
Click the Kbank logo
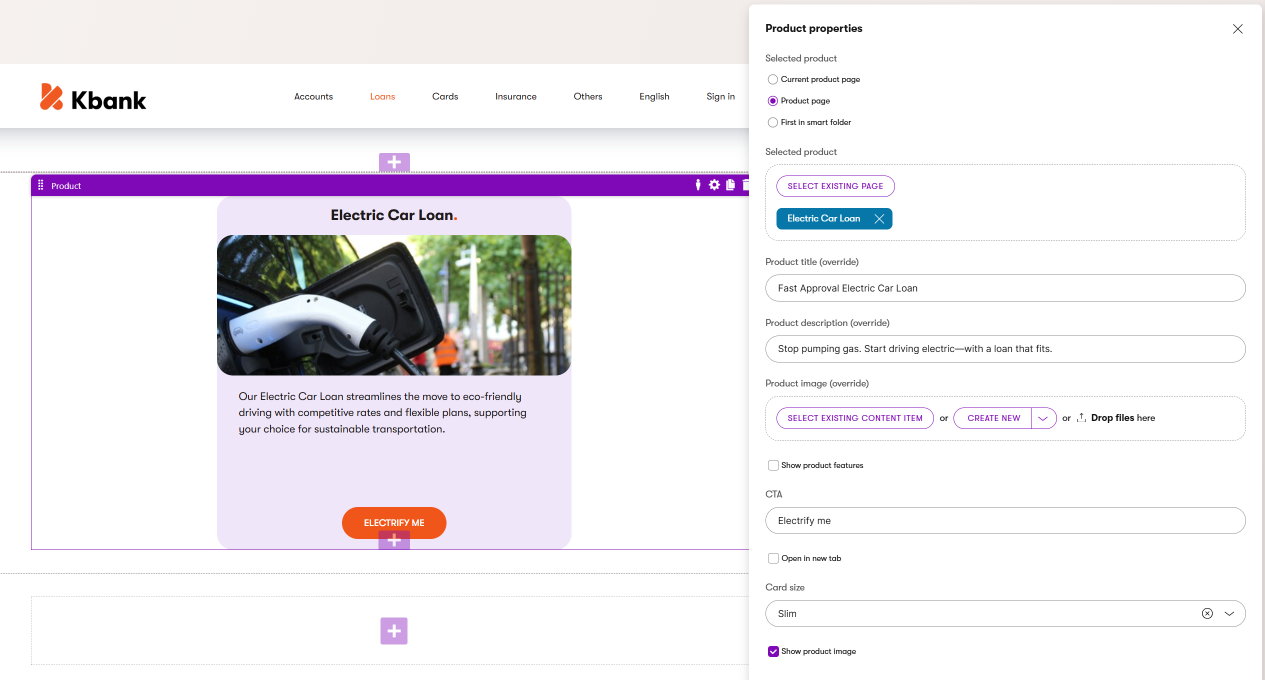[x=92, y=96]
